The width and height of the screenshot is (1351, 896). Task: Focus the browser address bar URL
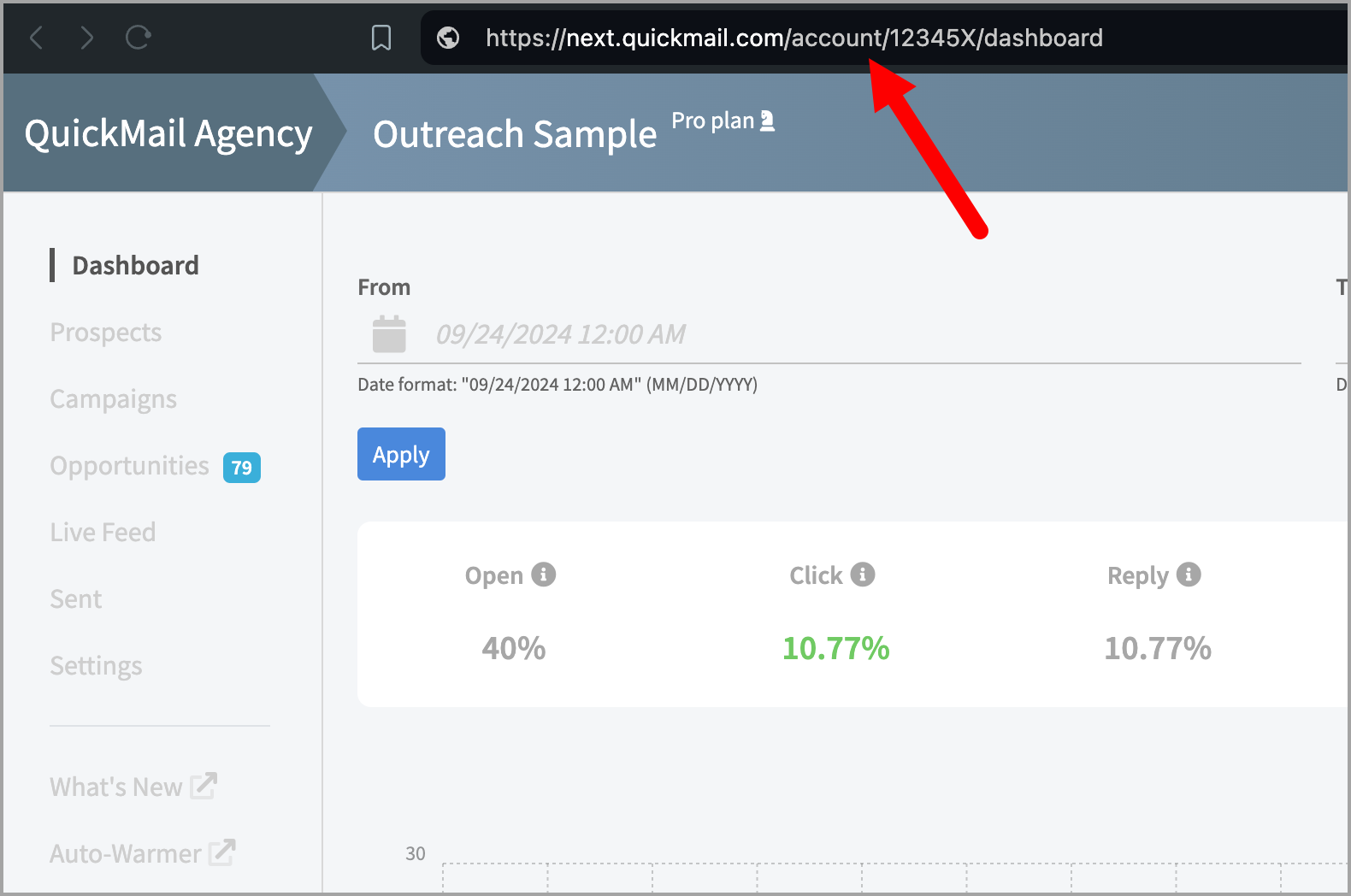[793, 38]
